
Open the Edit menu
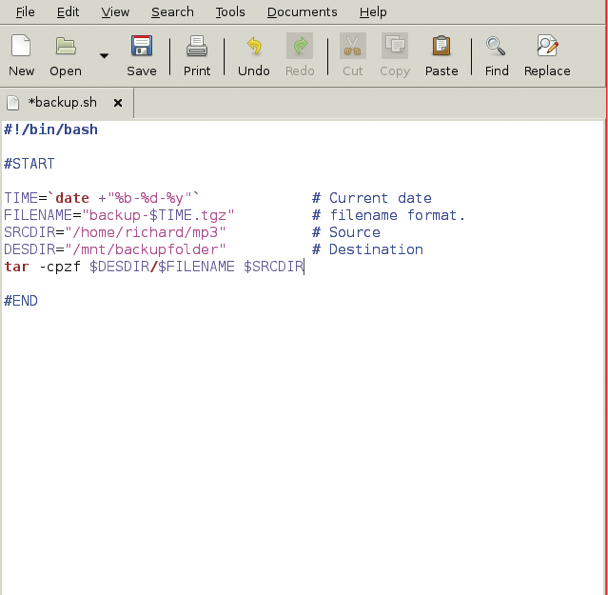[x=68, y=12]
